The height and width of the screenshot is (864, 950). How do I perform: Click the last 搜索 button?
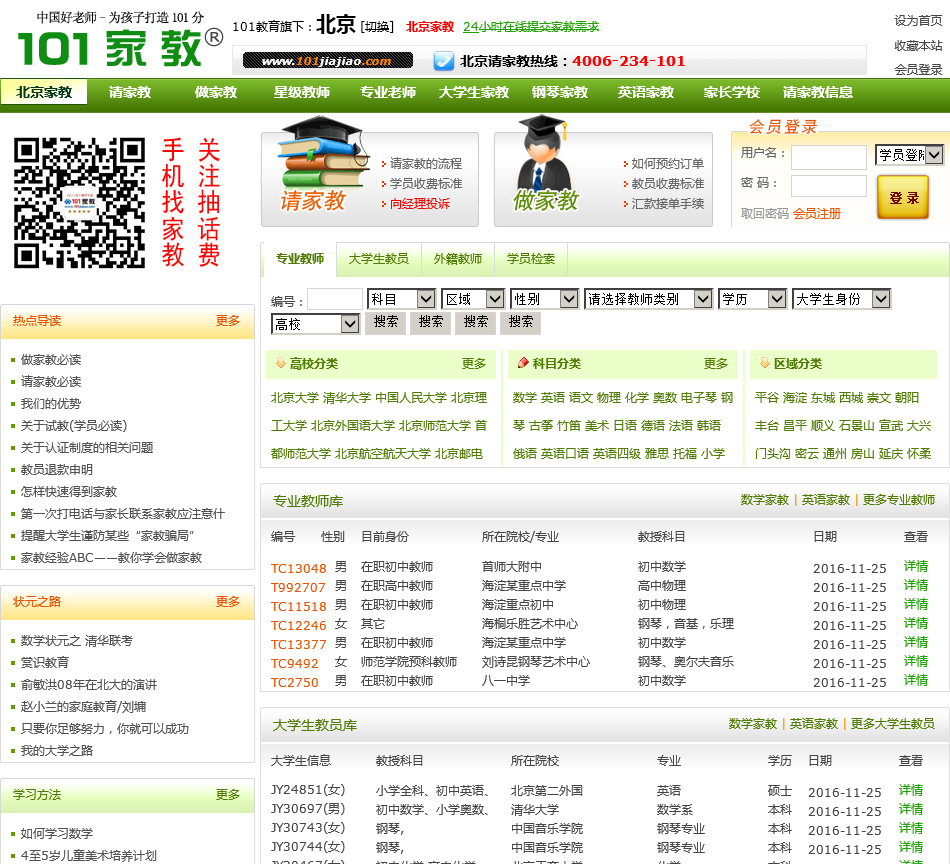(x=521, y=322)
